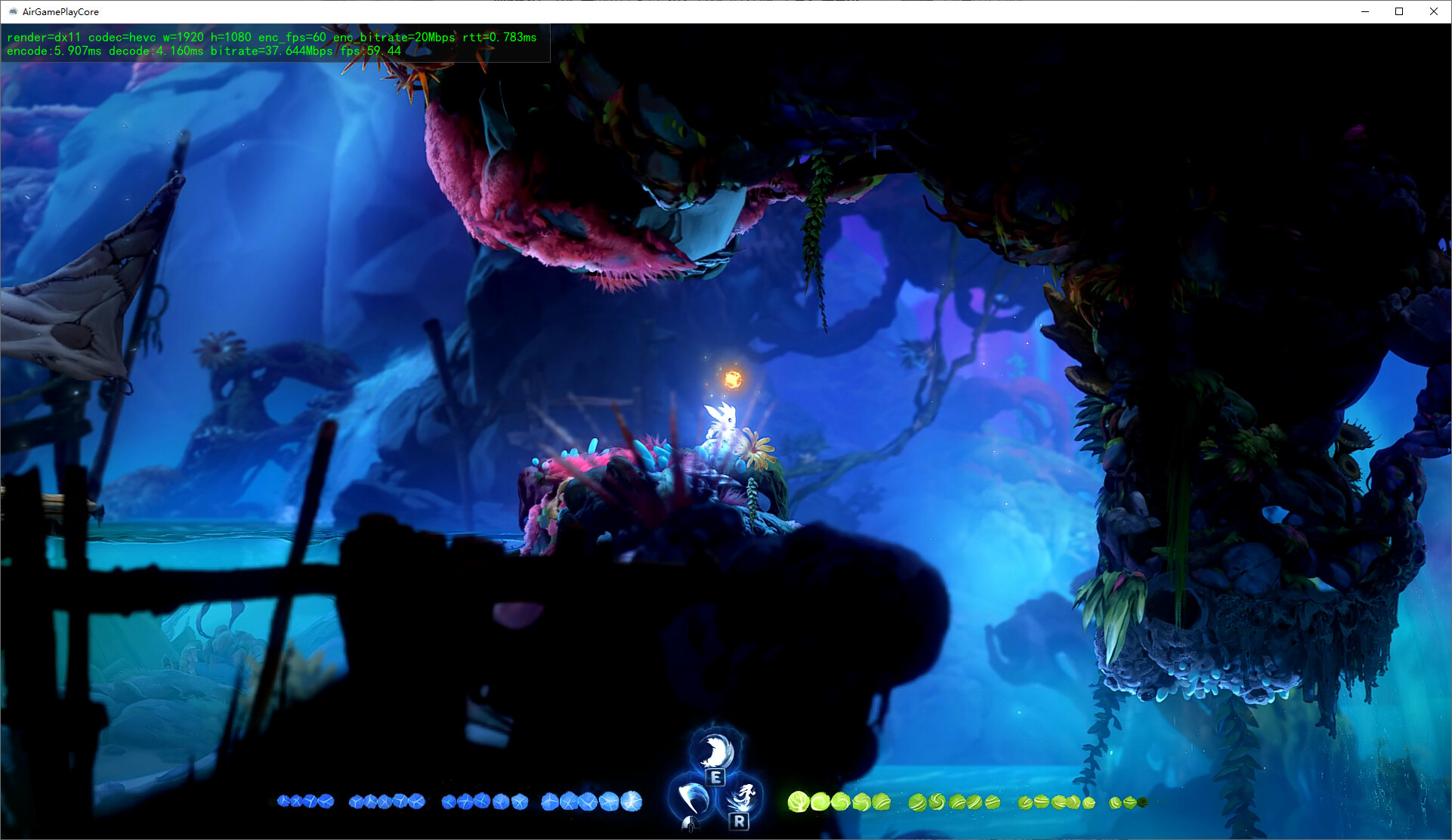Screen dimensions: 1452x840
Task: Click the bright white energy shard at the bar's end
Action: pyautogui.click(x=632, y=800)
